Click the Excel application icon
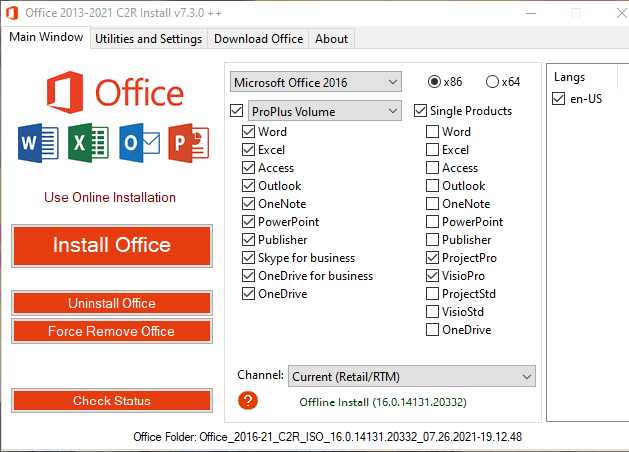 tap(88, 143)
